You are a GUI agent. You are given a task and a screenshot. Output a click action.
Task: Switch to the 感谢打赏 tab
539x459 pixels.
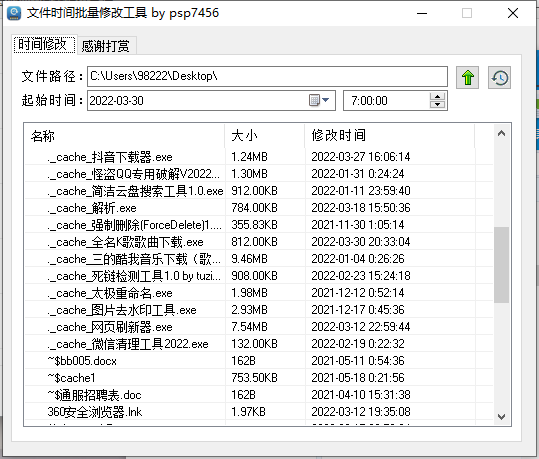106,46
